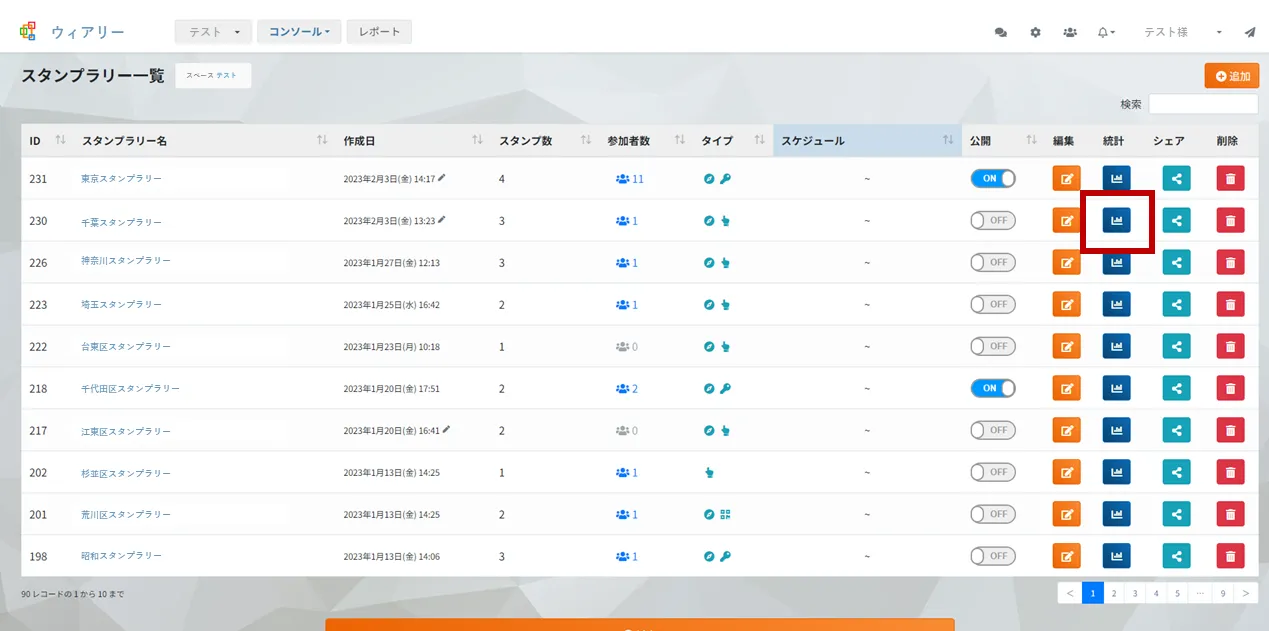Turn on 公開 for 昭和スタンプラリー
The width and height of the screenshot is (1269, 631).
coord(993,556)
